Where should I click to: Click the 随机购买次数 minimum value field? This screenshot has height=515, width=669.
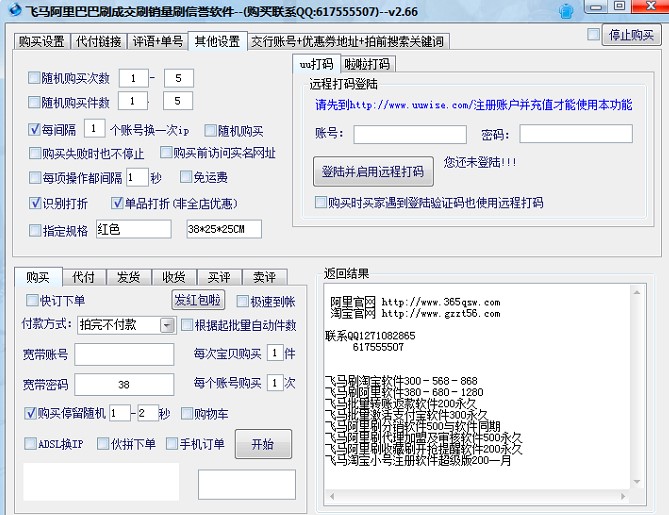click(x=134, y=78)
